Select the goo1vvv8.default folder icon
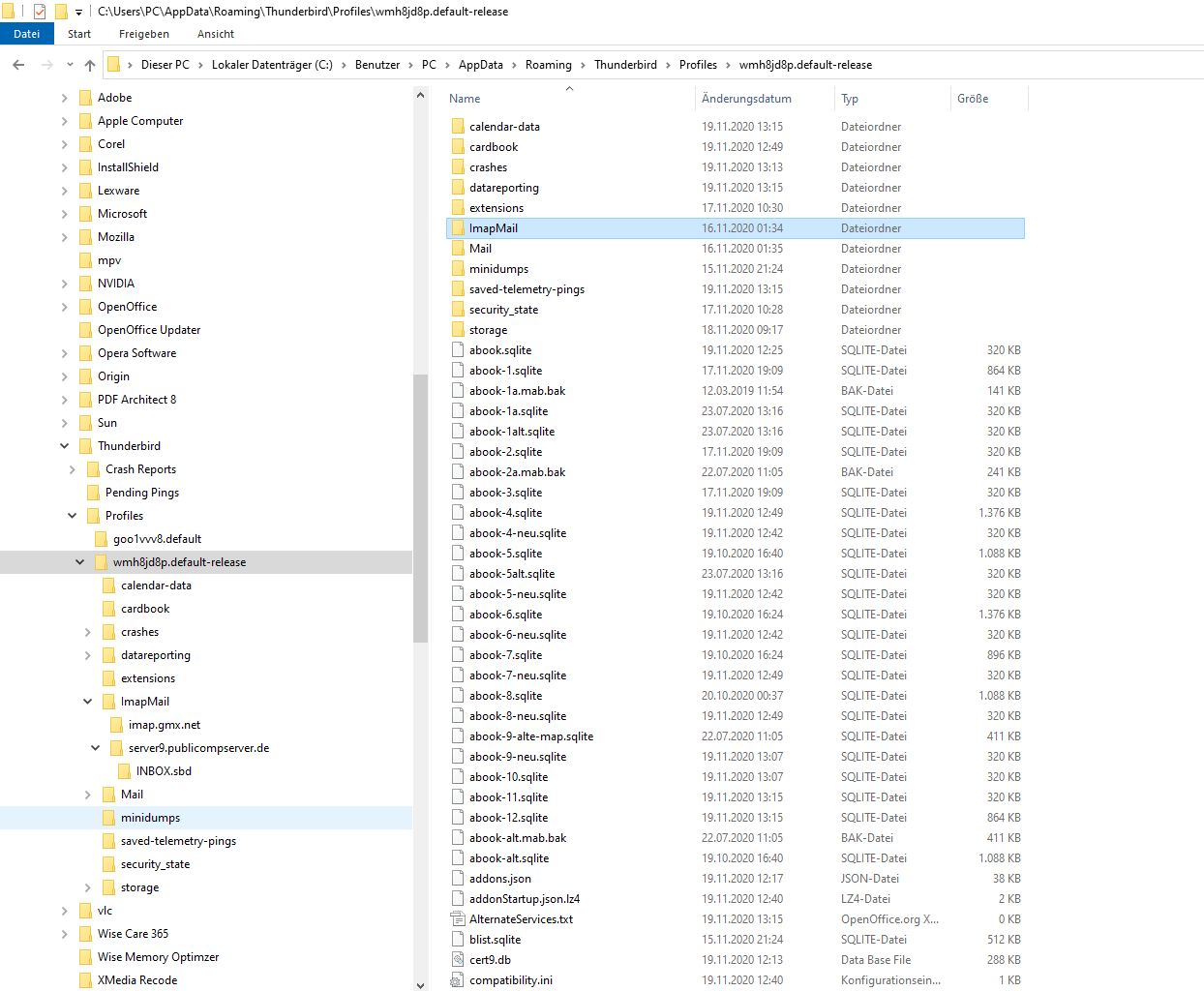The image size is (1204, 991). pos(101,539)
